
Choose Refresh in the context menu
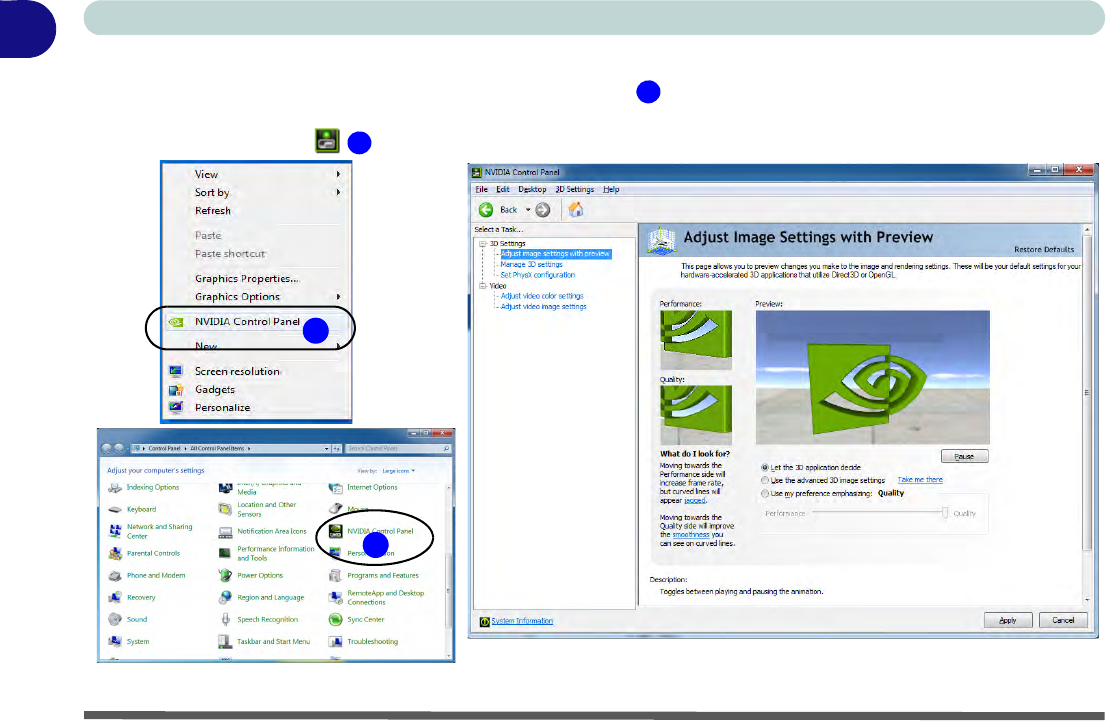(x=212, y=210)
